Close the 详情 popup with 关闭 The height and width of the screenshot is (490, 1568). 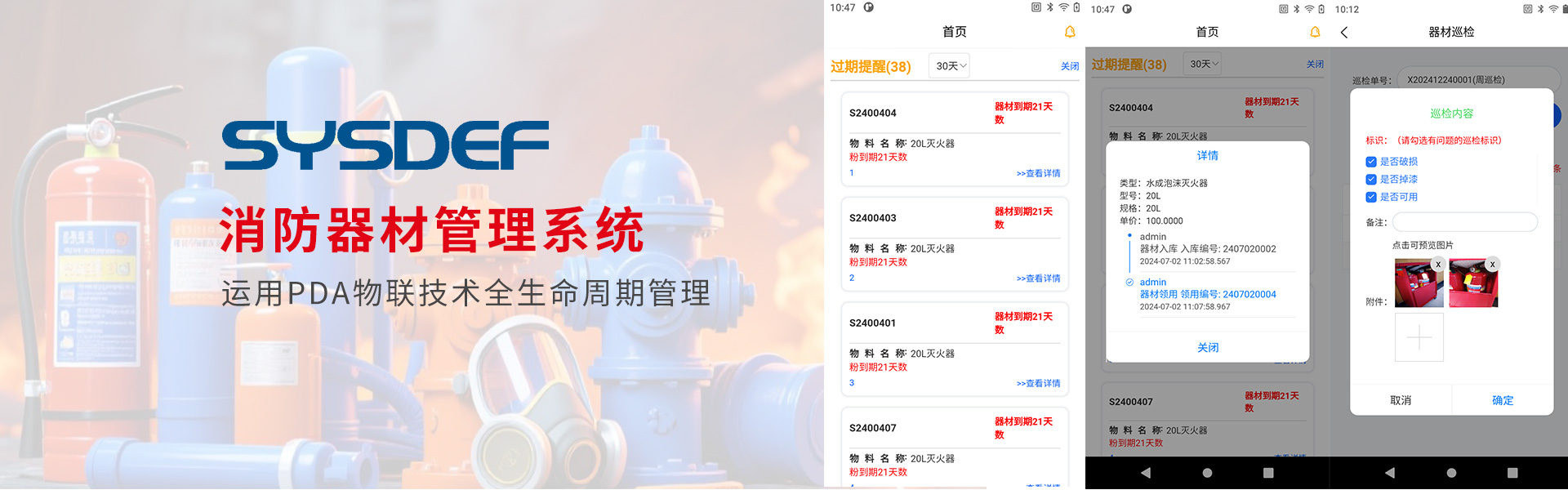pos(1208,348)
